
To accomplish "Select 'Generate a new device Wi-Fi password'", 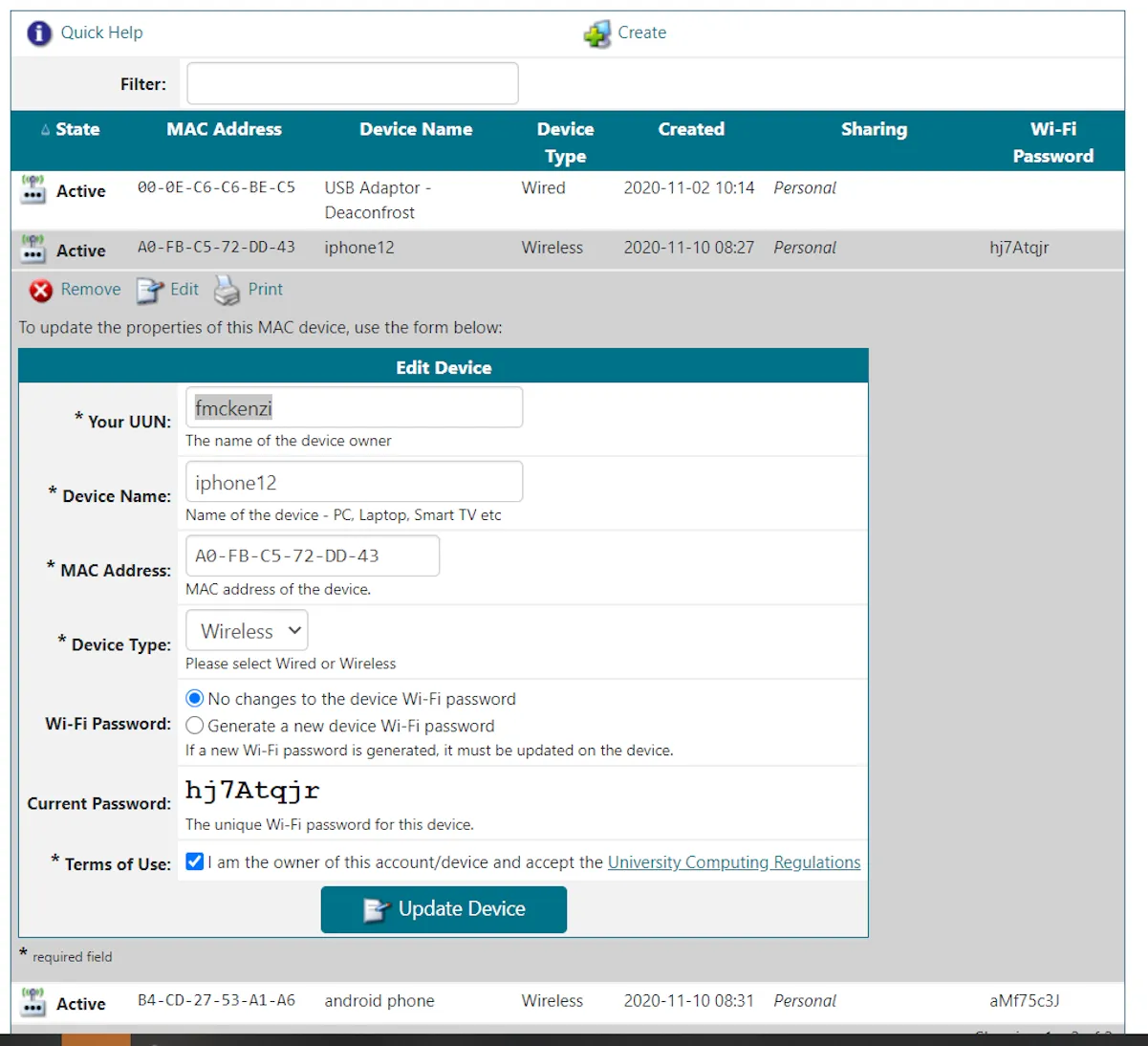I will [x=194, y=725].
